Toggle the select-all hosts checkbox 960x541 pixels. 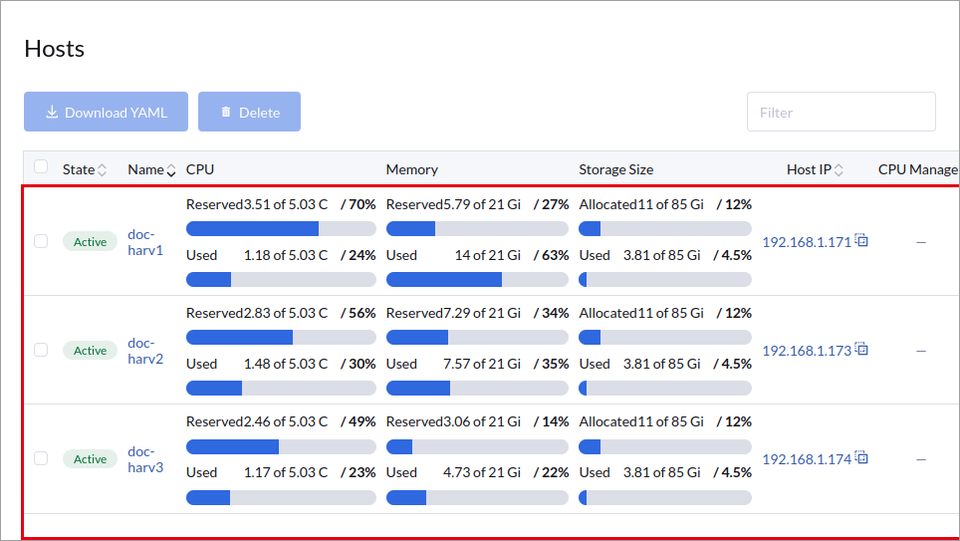[41, 166]
